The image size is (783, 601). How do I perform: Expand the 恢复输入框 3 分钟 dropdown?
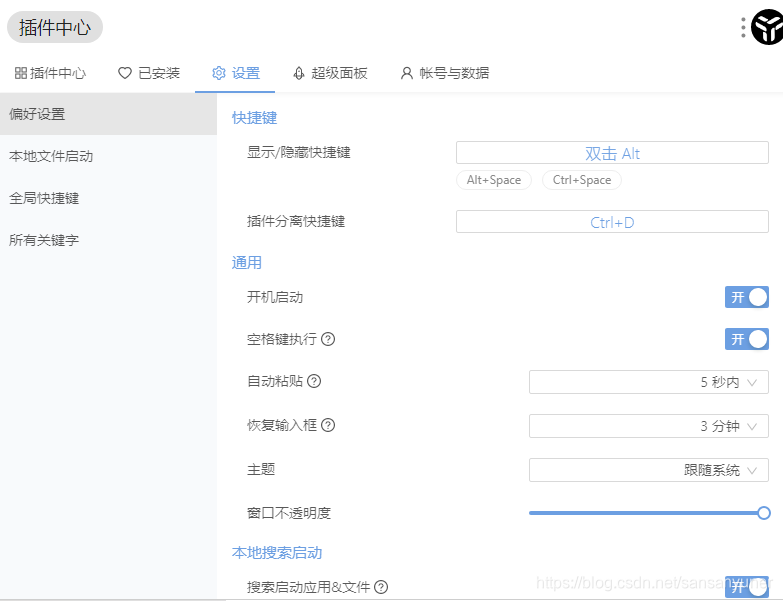649,426
